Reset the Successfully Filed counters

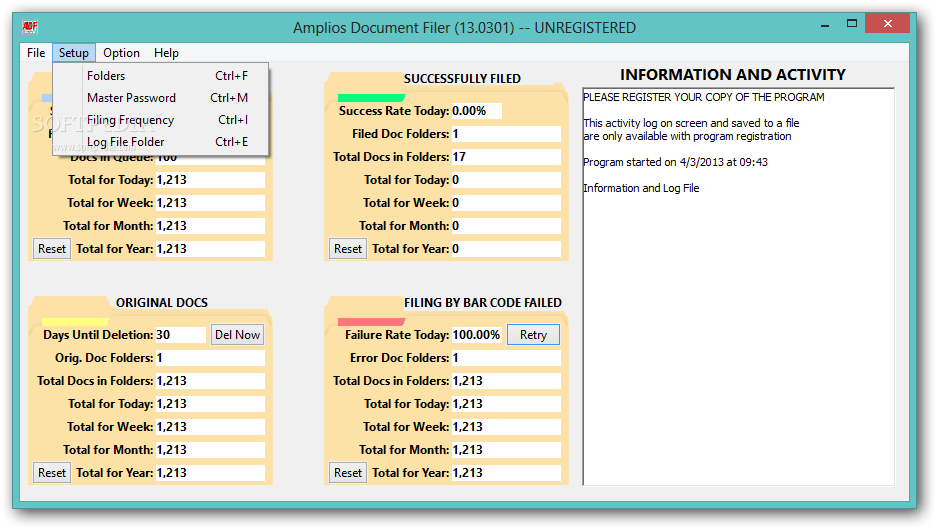pos(348,249)
